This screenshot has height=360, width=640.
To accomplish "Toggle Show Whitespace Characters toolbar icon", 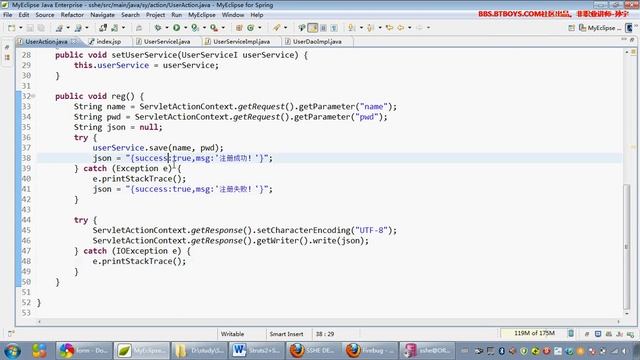I will pyautogui.click(x=334, y=28).
